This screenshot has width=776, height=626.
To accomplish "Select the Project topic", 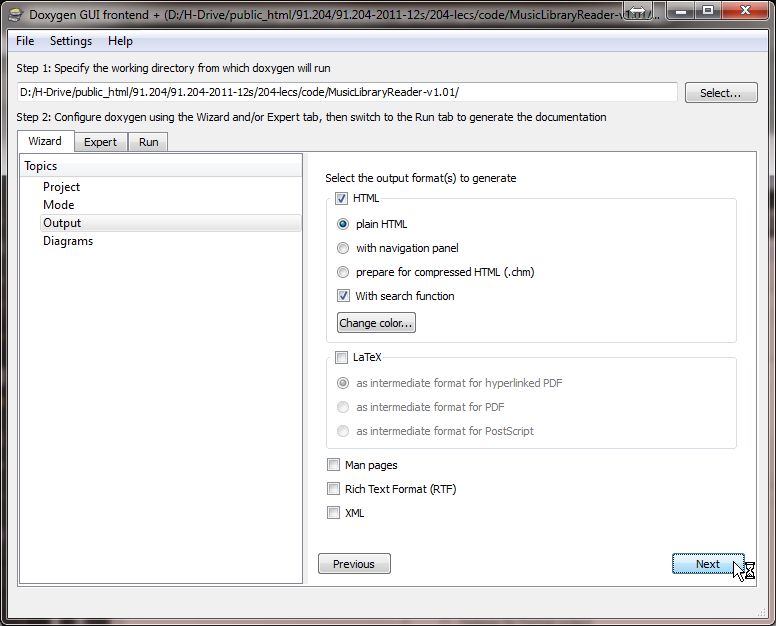I will [x=61, y=187].
